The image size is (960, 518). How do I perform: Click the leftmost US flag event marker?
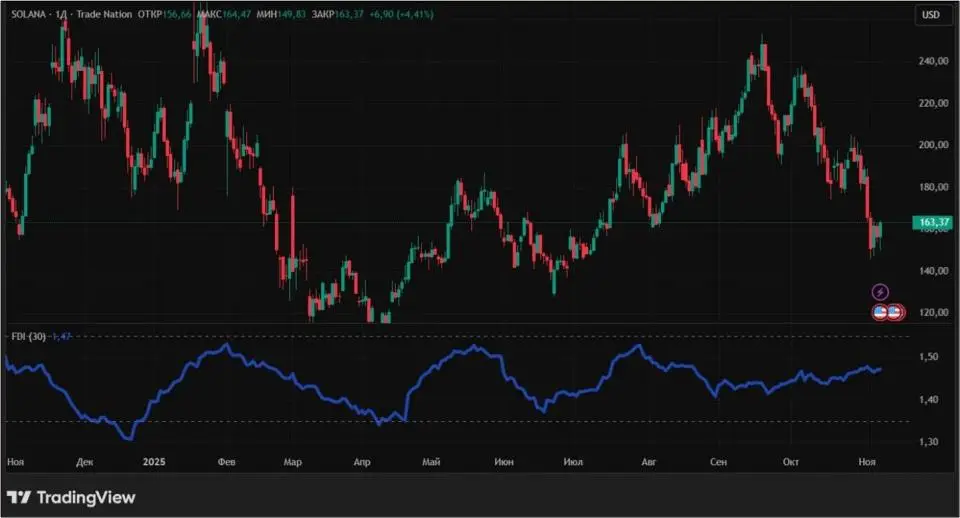click(880, 312)
